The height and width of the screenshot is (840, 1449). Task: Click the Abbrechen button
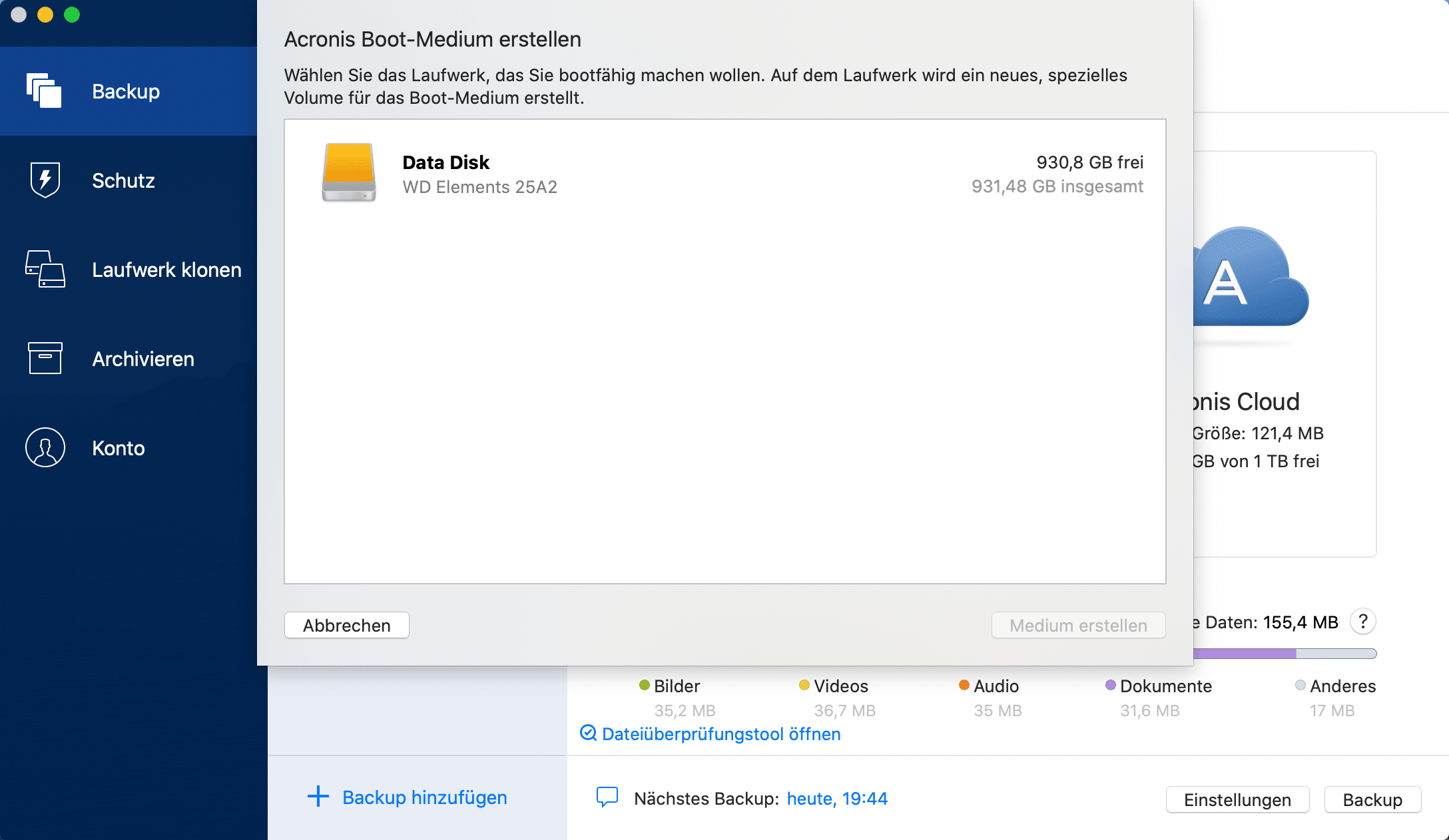[x=347, y=625]
